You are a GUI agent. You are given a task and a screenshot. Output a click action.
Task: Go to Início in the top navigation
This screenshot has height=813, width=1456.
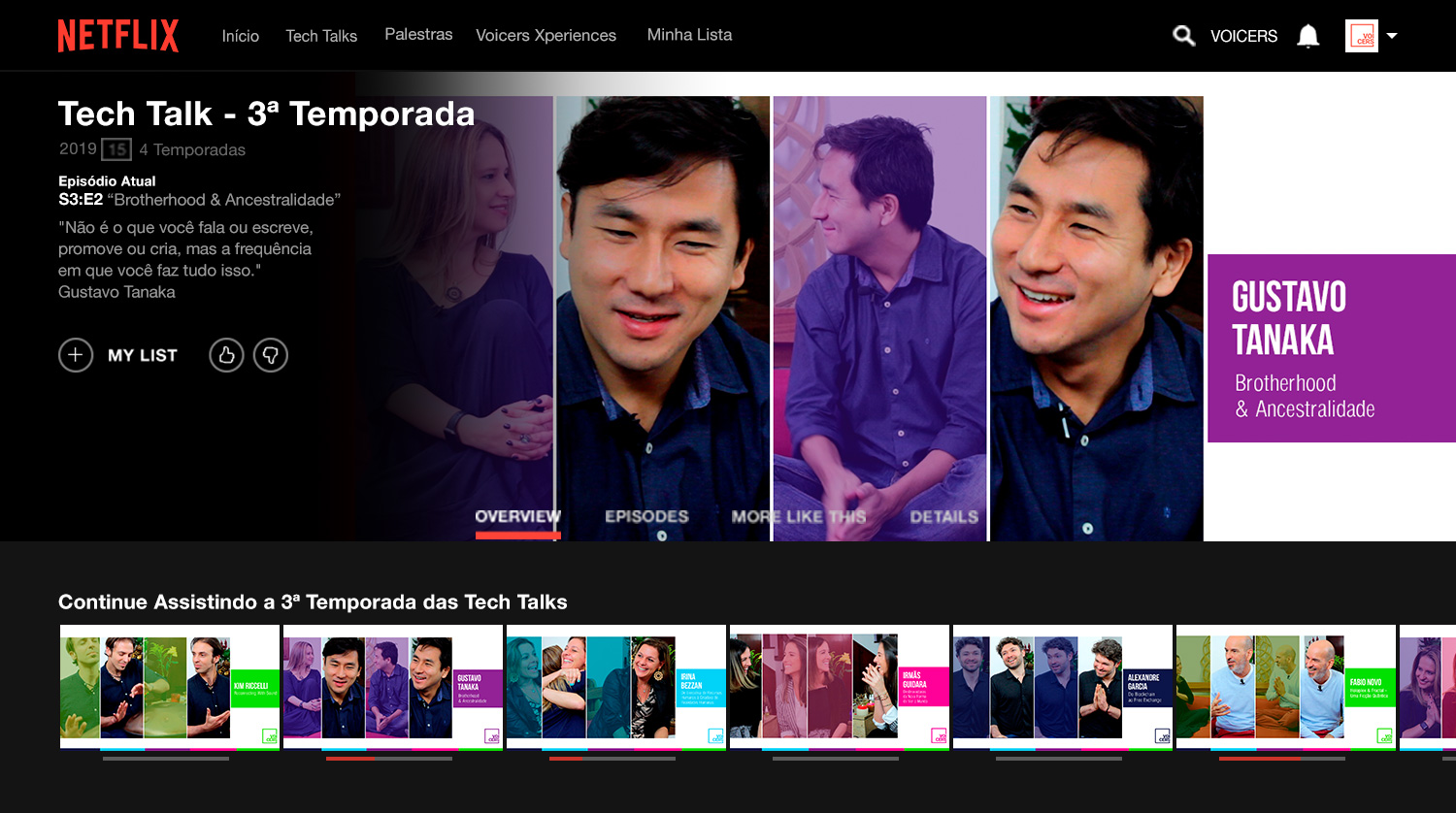coord(241,36)
